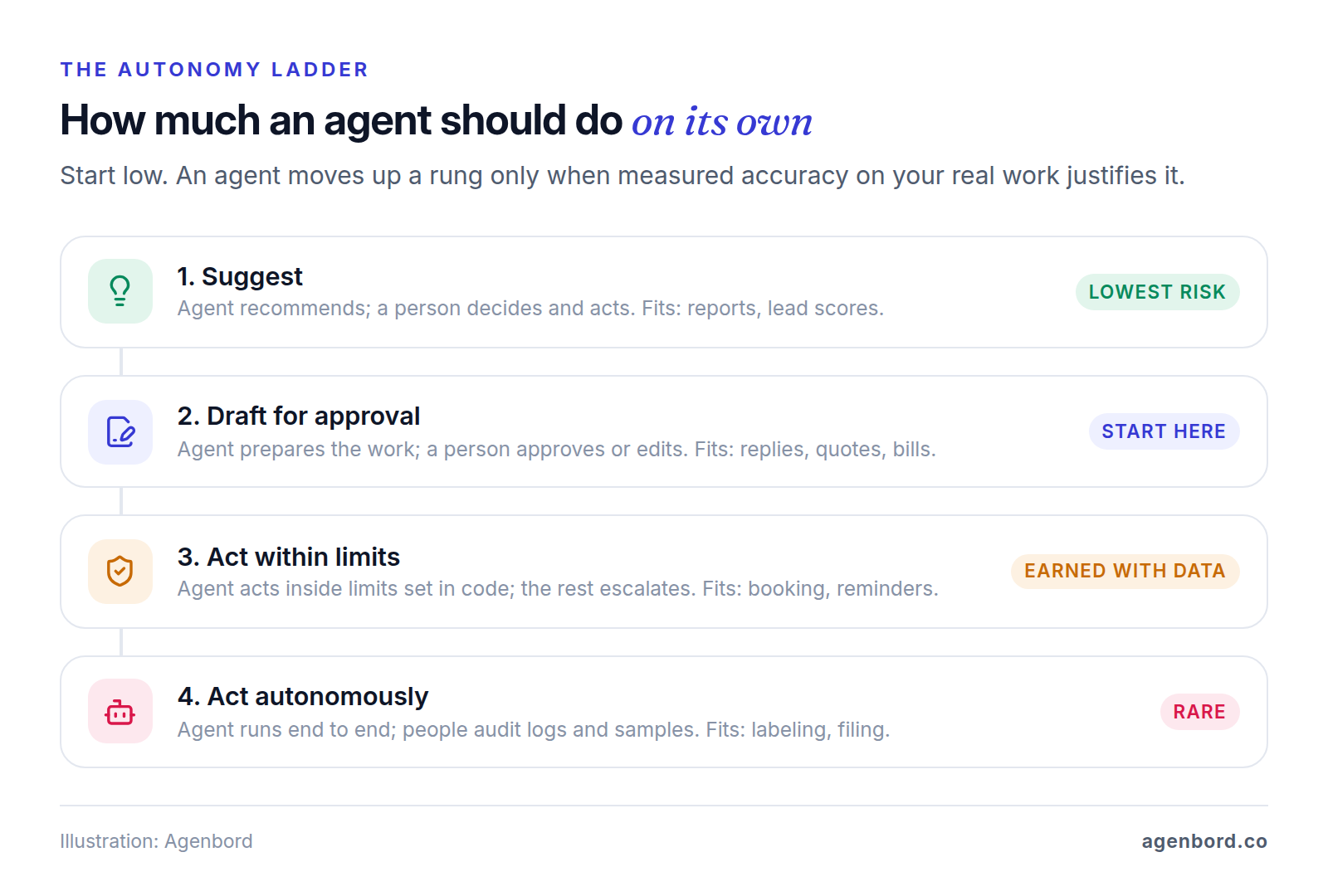Open the agenbord.co link

coord(1204,841)
